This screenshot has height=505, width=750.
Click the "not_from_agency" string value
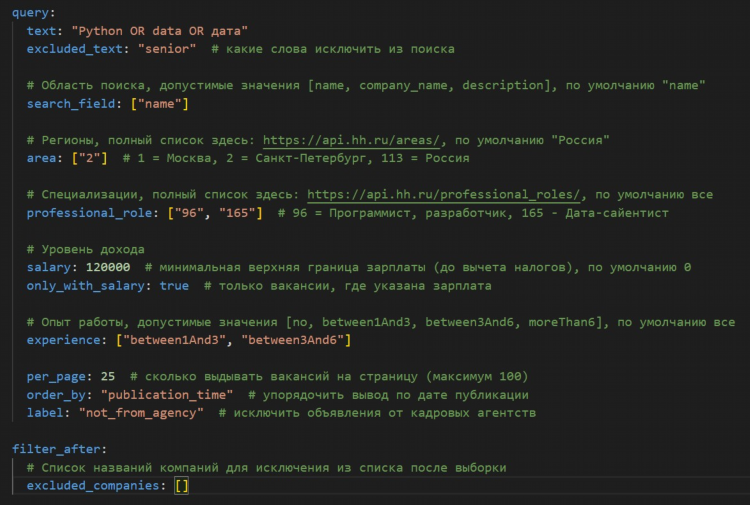(141, 413)
